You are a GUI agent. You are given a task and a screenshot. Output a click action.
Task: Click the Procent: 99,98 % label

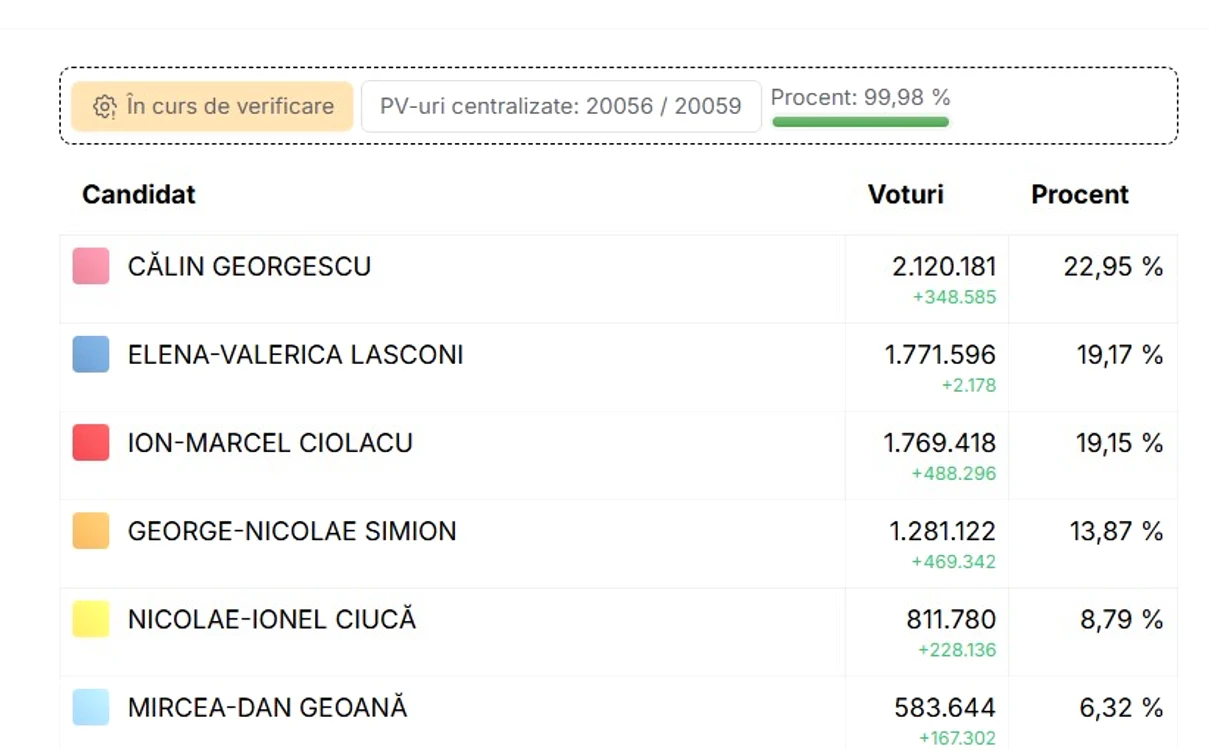861,97
